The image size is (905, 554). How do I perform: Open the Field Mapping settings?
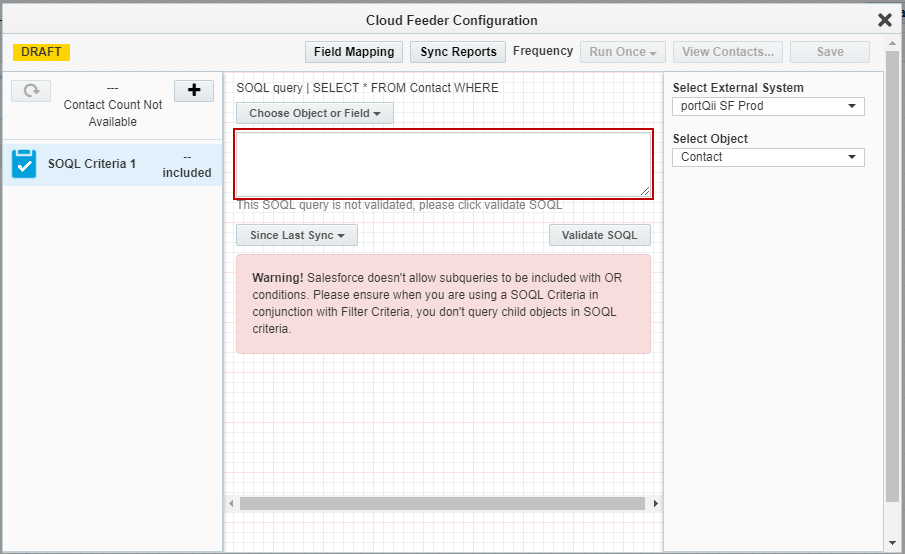pyautogui.click(x=354, y=52)
